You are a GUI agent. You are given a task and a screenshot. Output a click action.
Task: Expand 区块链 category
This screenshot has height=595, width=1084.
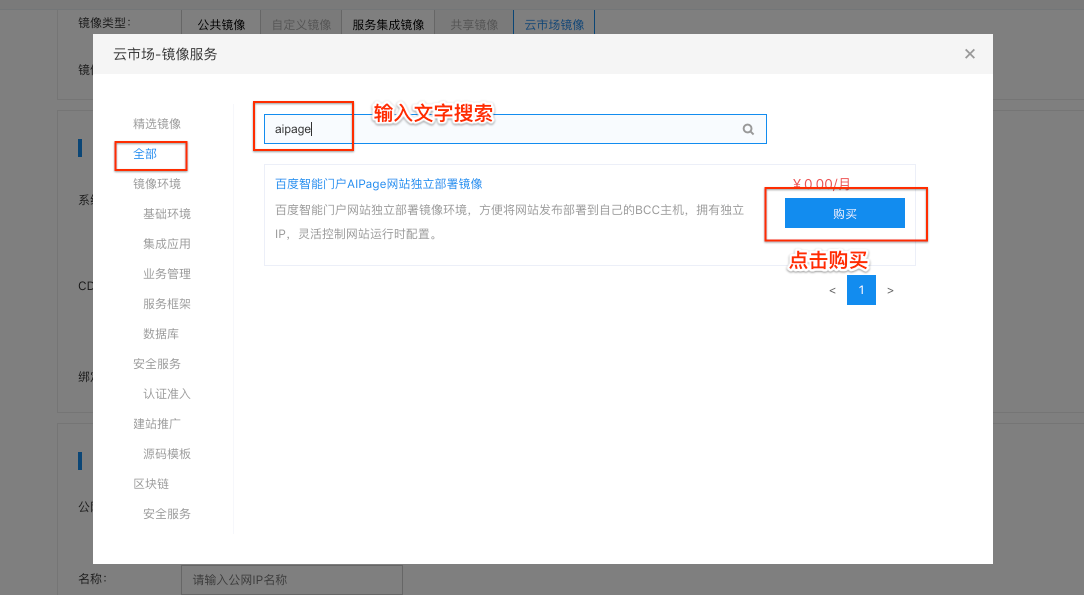tap(151, 484)
